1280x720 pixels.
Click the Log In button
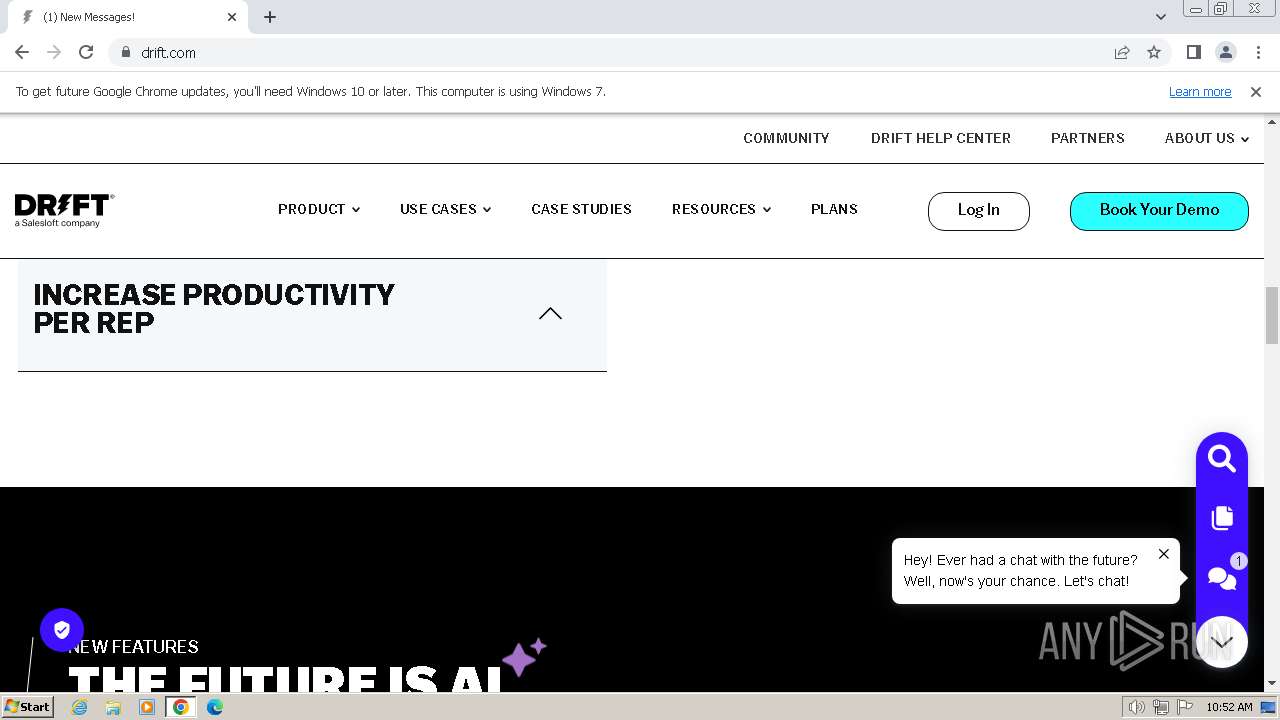[978, 210]
